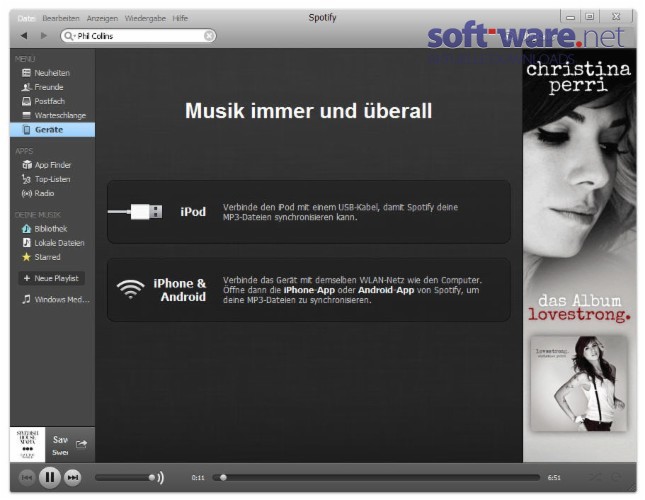Open the Bearbeiten menu
The image size is (645, 500).
[61, 18]
